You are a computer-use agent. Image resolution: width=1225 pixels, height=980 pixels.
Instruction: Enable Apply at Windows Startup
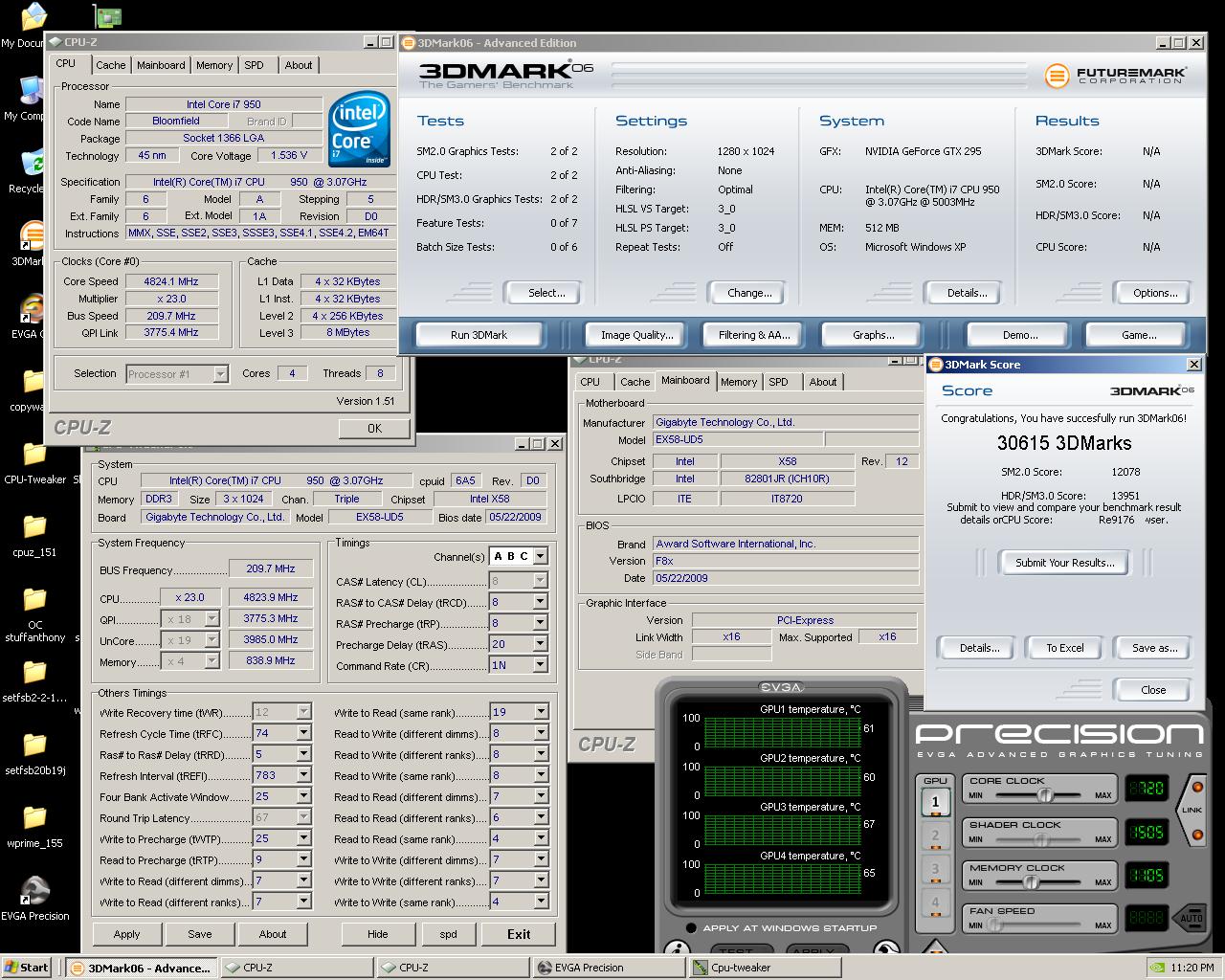691,927
